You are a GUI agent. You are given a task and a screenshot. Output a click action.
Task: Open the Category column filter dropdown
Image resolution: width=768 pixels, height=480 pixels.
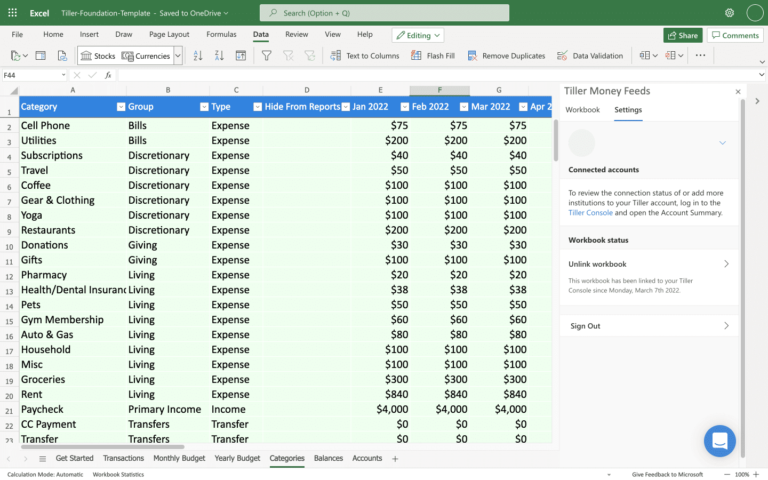pyautogui.click(x=121, y=106)
